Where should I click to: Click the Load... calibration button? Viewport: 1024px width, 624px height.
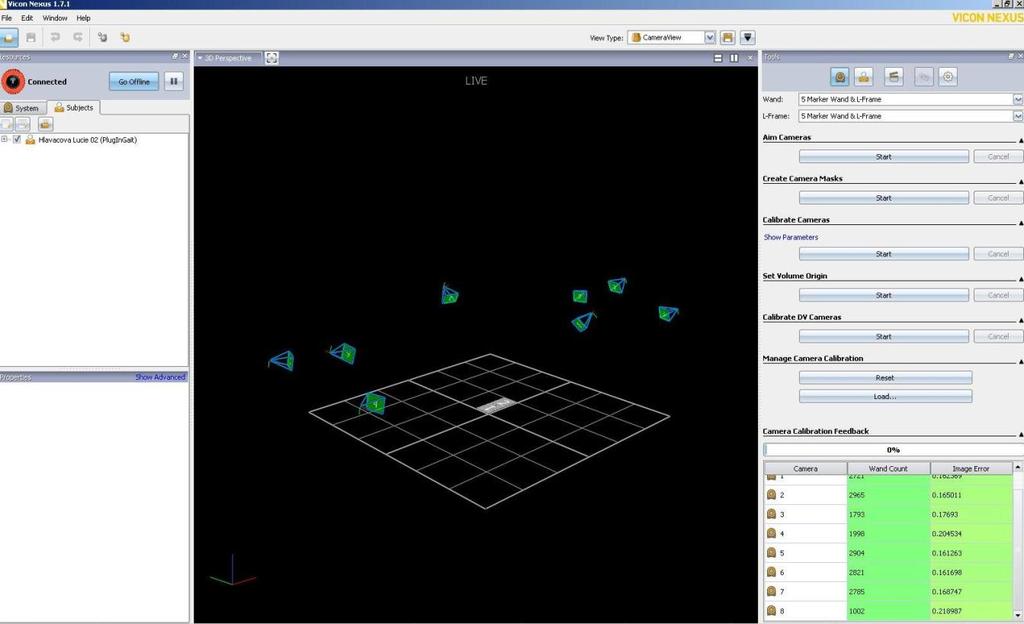point(885,396)
